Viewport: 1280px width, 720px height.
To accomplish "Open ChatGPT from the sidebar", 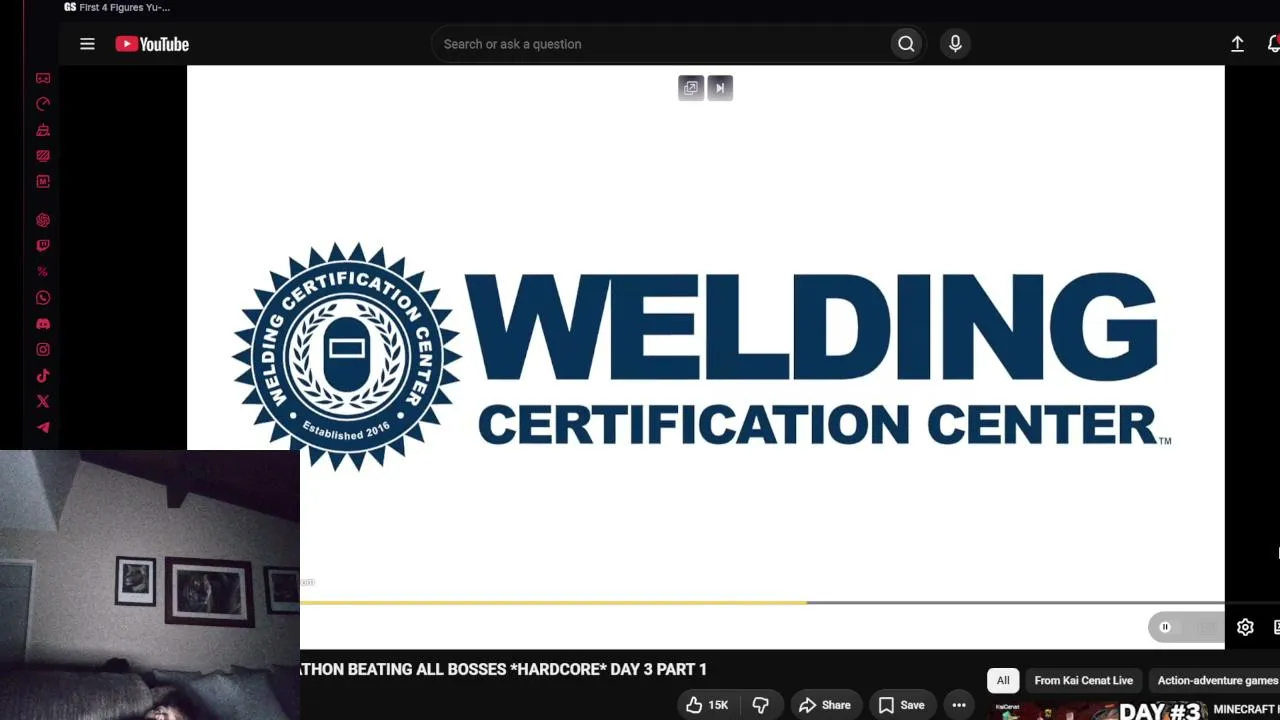I will click(x=43, y=220).
